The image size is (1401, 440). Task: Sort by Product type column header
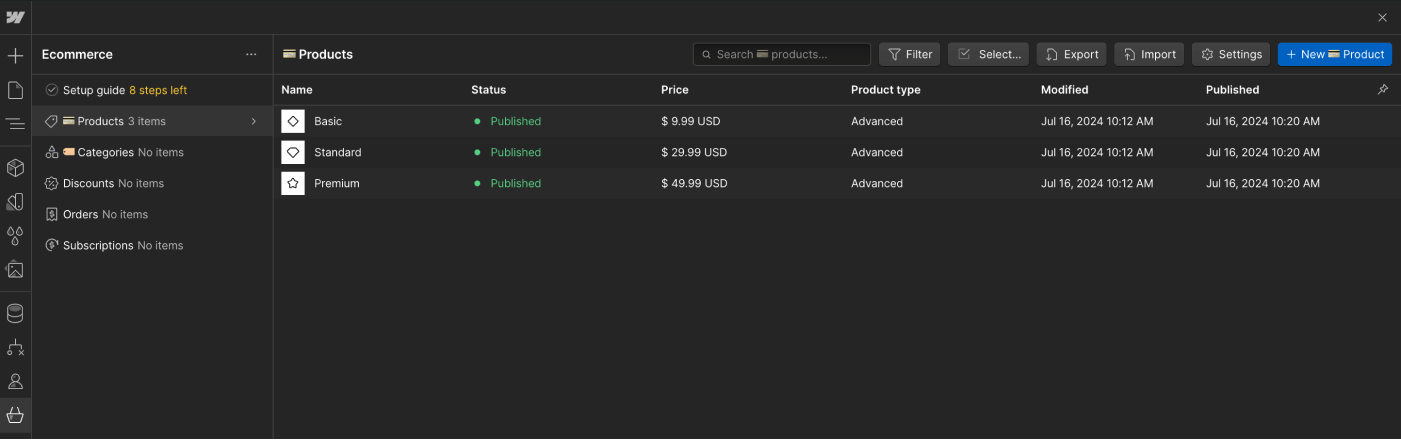point(886,90)
